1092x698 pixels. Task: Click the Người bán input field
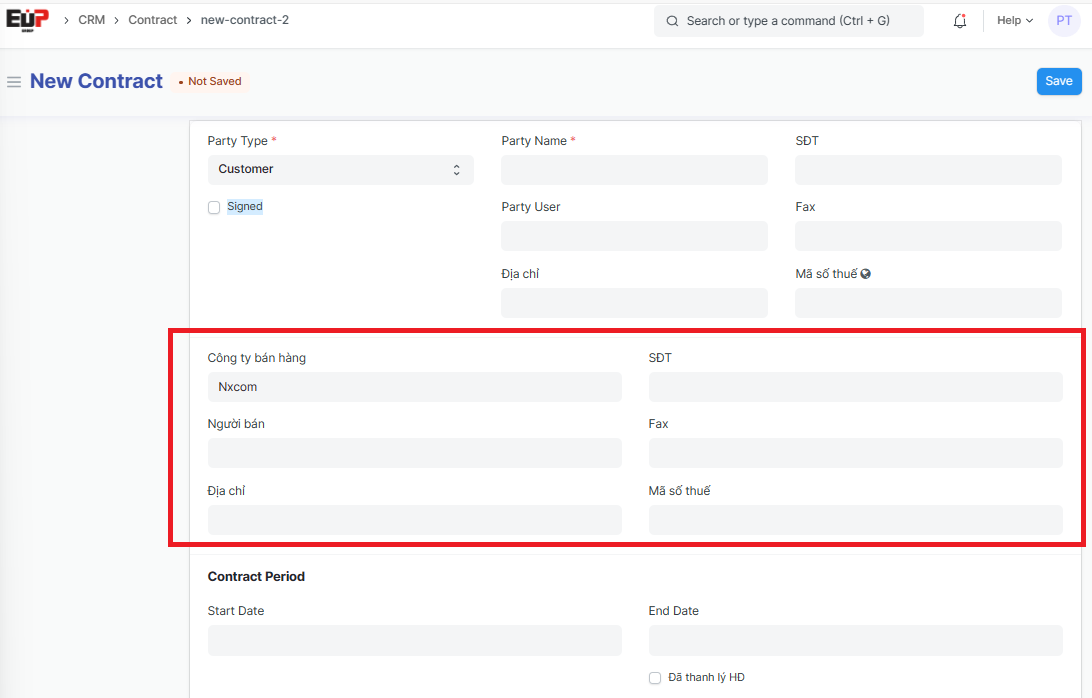pyautogui.click(x=414, y=453)
